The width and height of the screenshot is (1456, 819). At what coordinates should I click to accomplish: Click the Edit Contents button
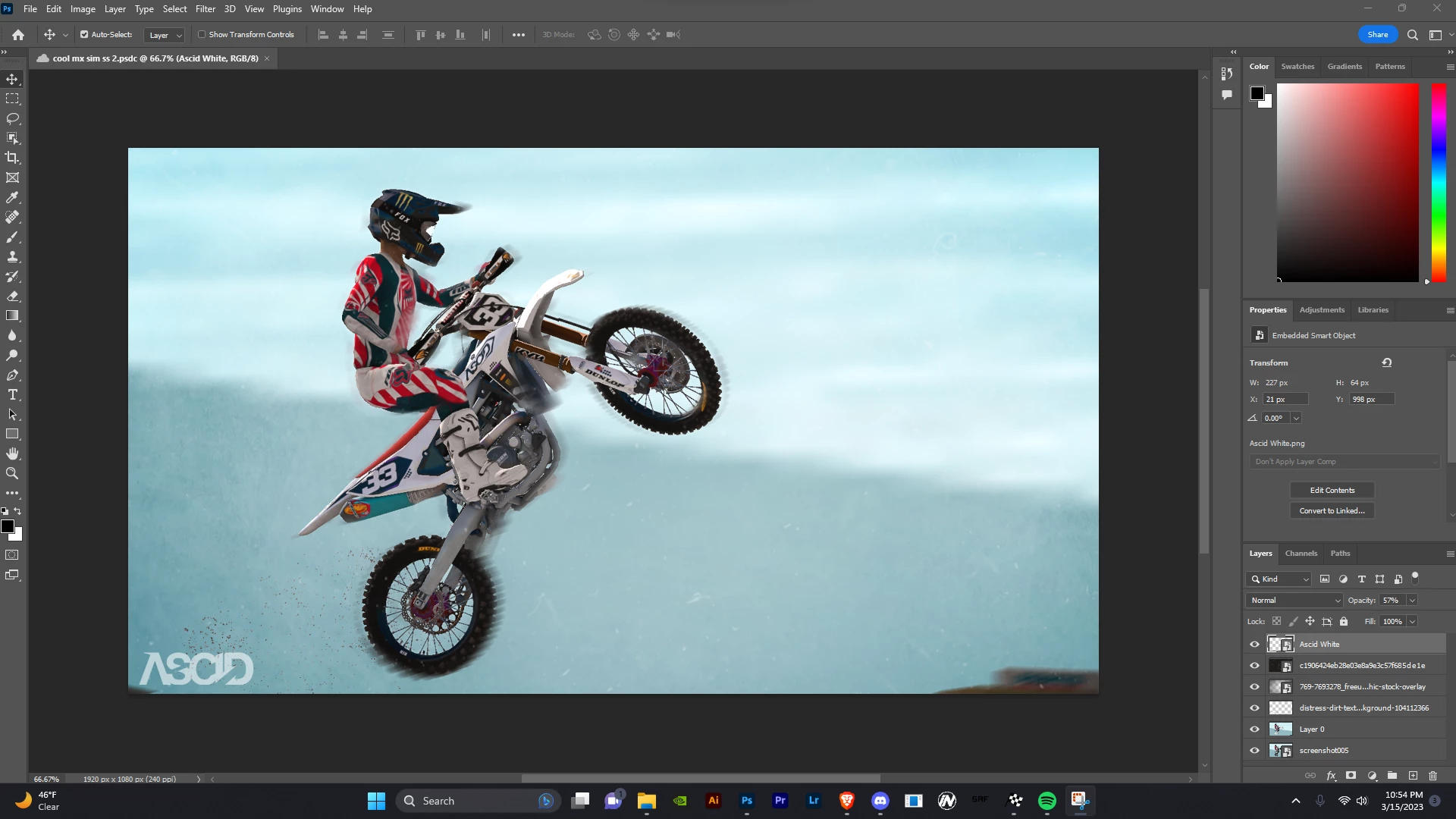coord(1332,490)
